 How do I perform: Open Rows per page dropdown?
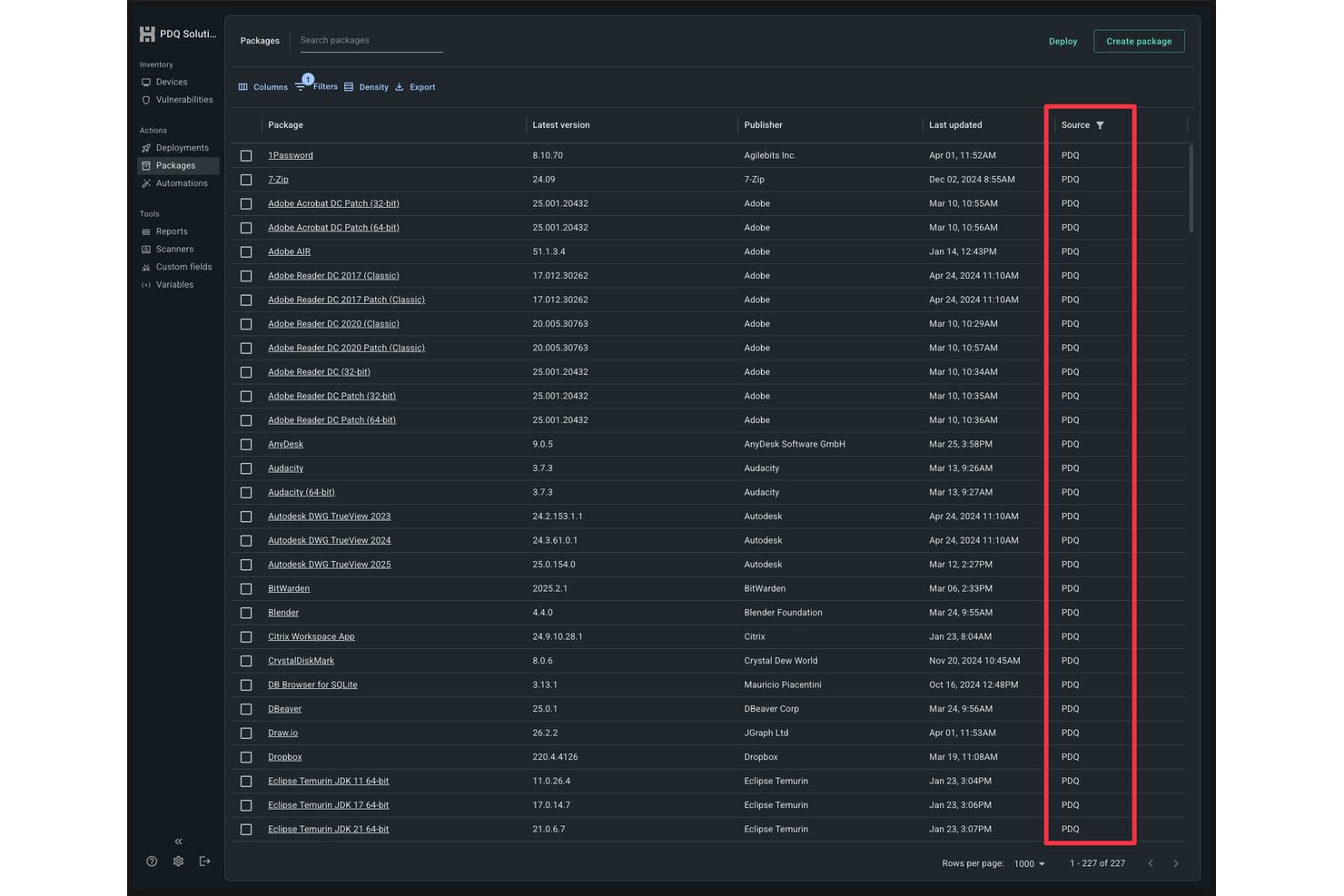tap(1029, 863)
